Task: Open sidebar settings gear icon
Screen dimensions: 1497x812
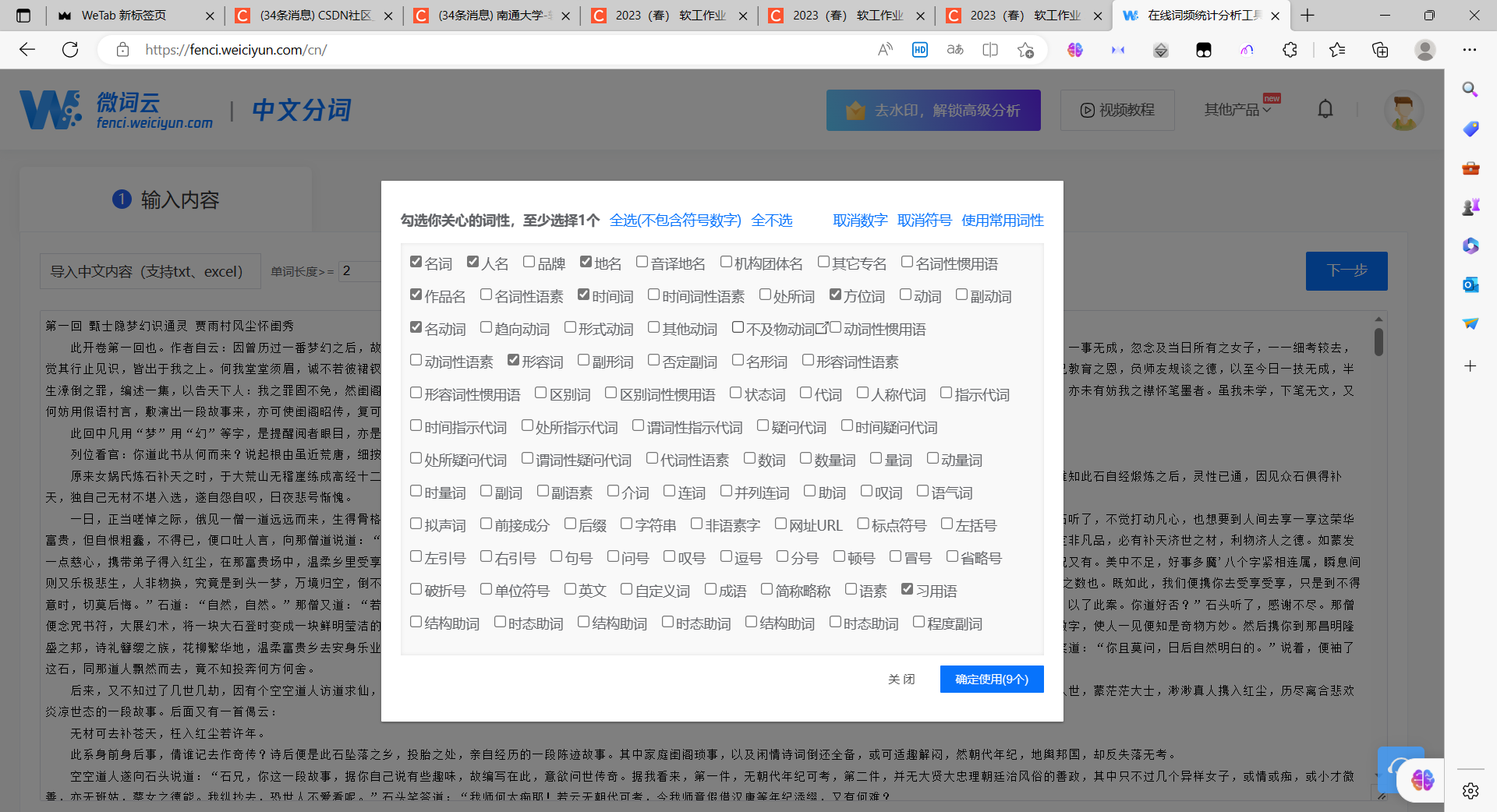Action: pyautogui.click(x=1470, y=791)
